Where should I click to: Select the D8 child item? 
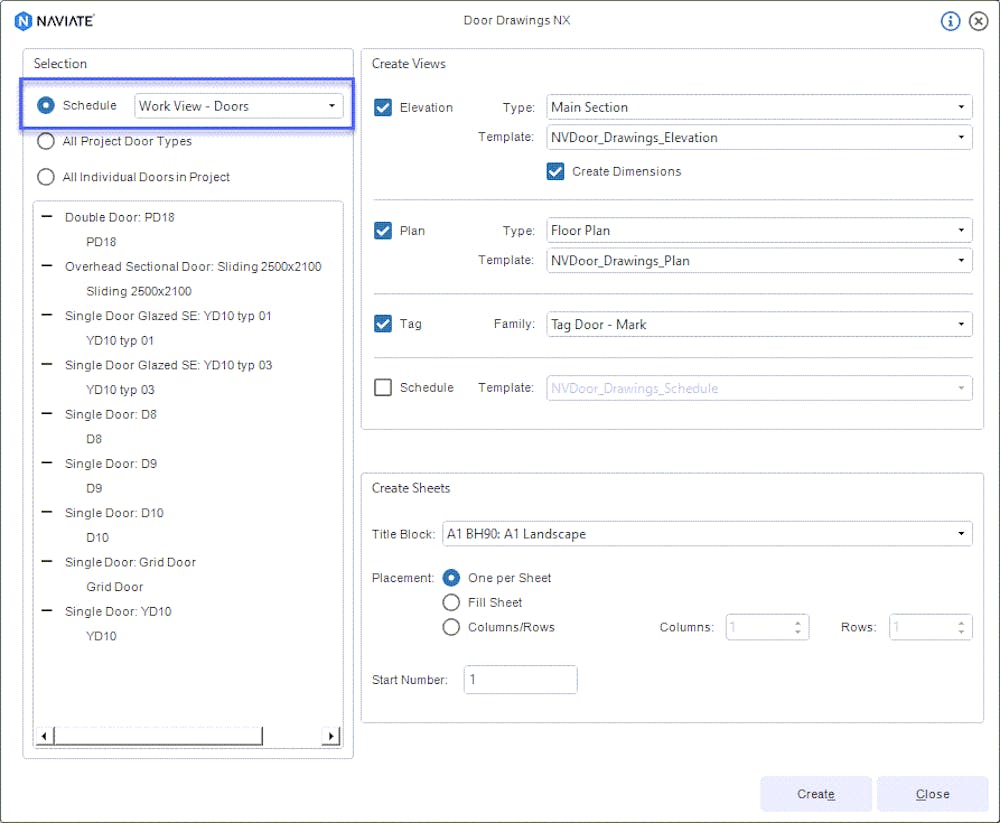coord(94,439)
